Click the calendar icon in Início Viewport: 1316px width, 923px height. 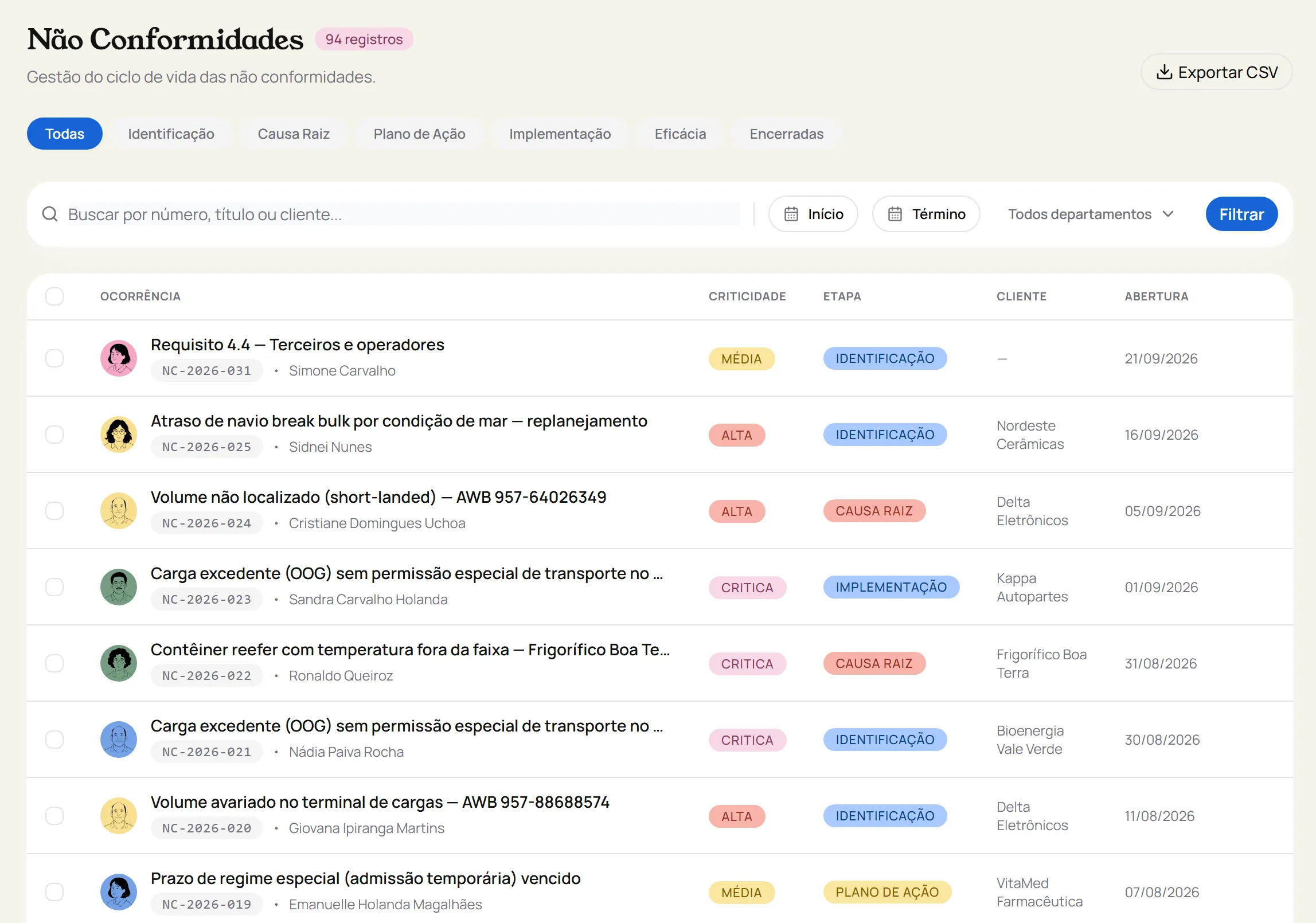(x=791, y=214)
